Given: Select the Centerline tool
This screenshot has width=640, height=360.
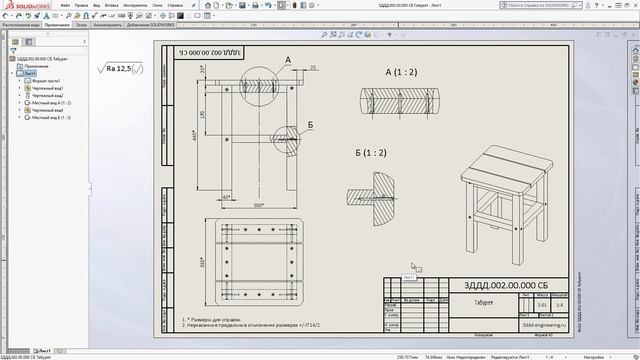Looking at the screenshot, I should (171, 16).
